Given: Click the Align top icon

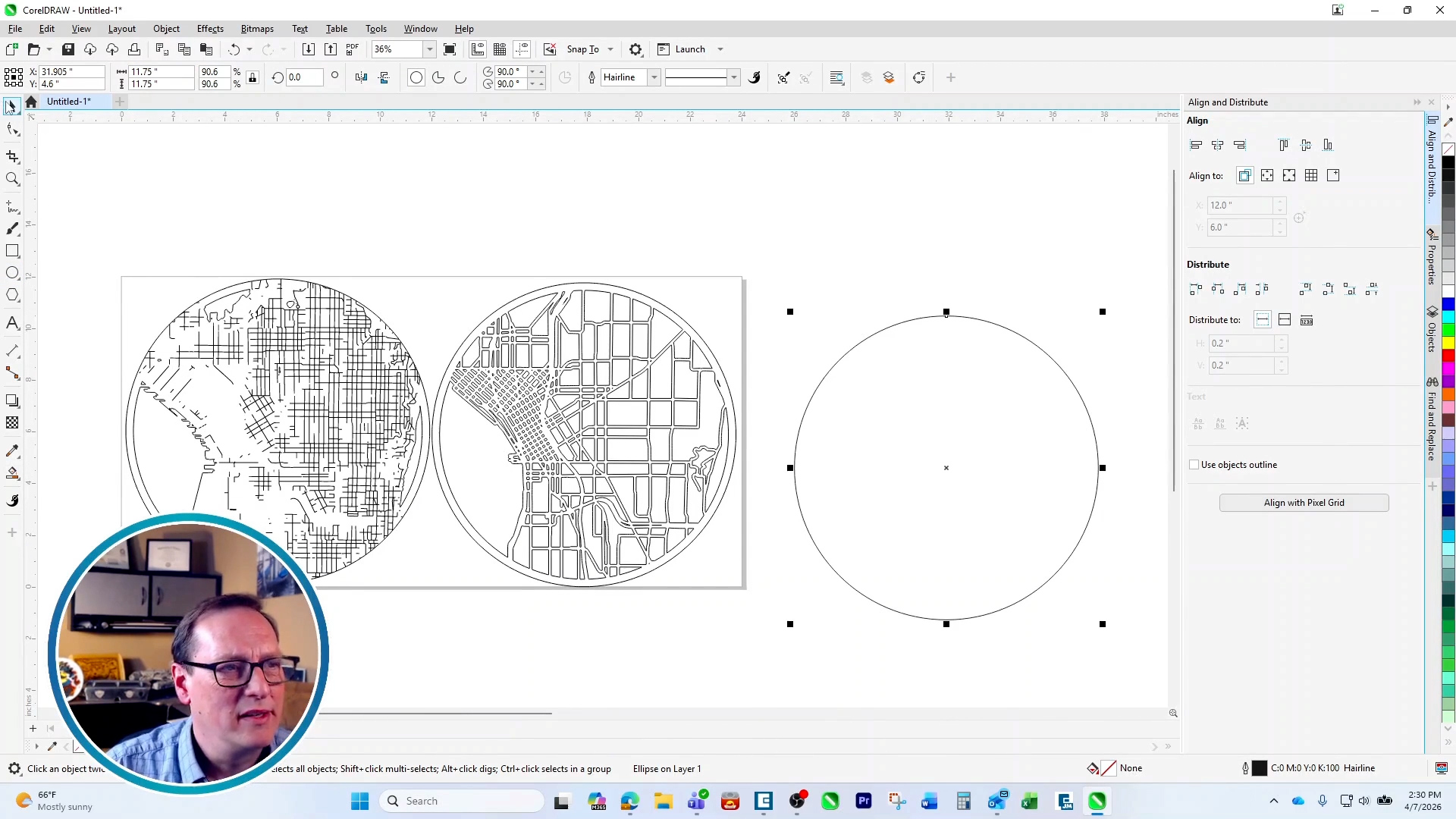Looking at the screenshot, I should coord(1284,145).
